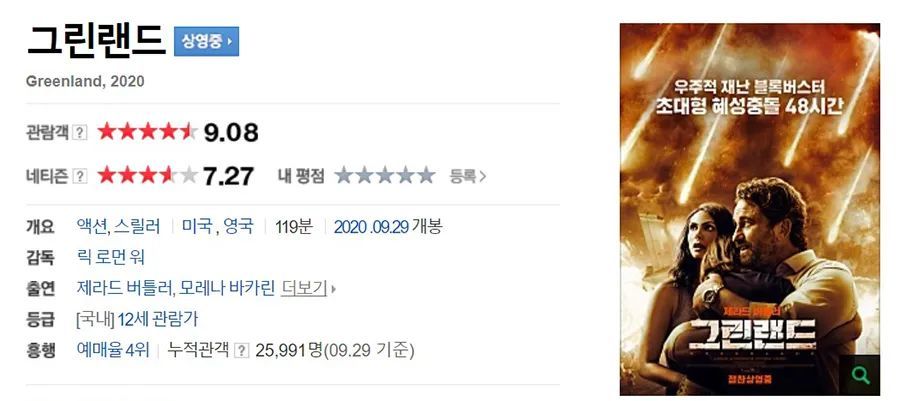This screenshot has width=900, height=401.
Task: Select the first star in 내 평점
Action: point(343,175)
